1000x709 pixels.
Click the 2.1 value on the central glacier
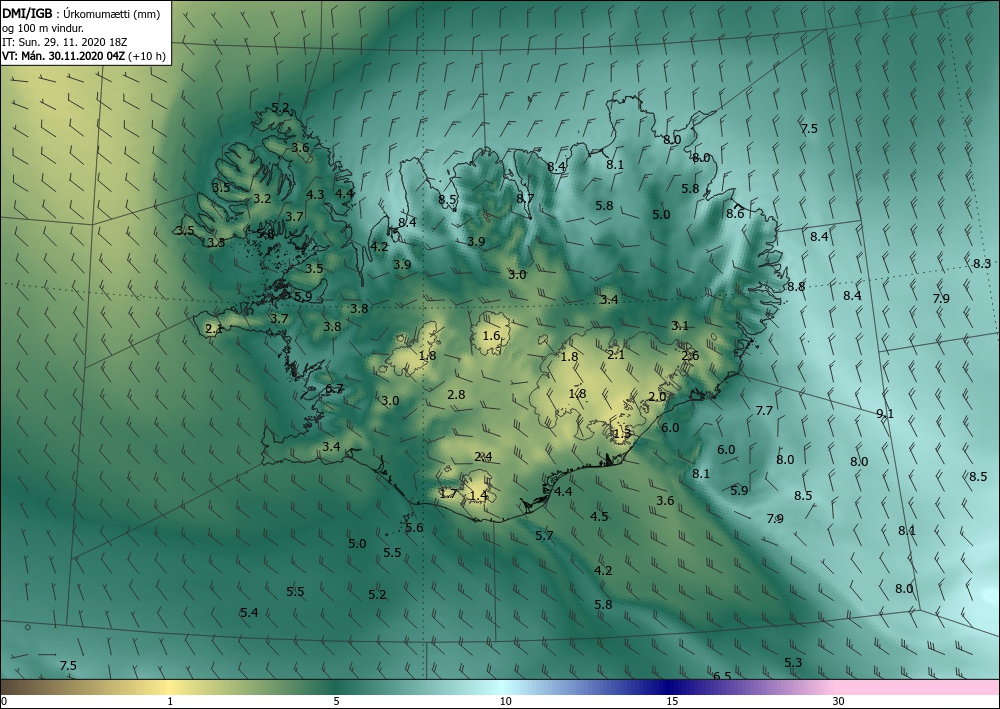click(x=615, y=355)
